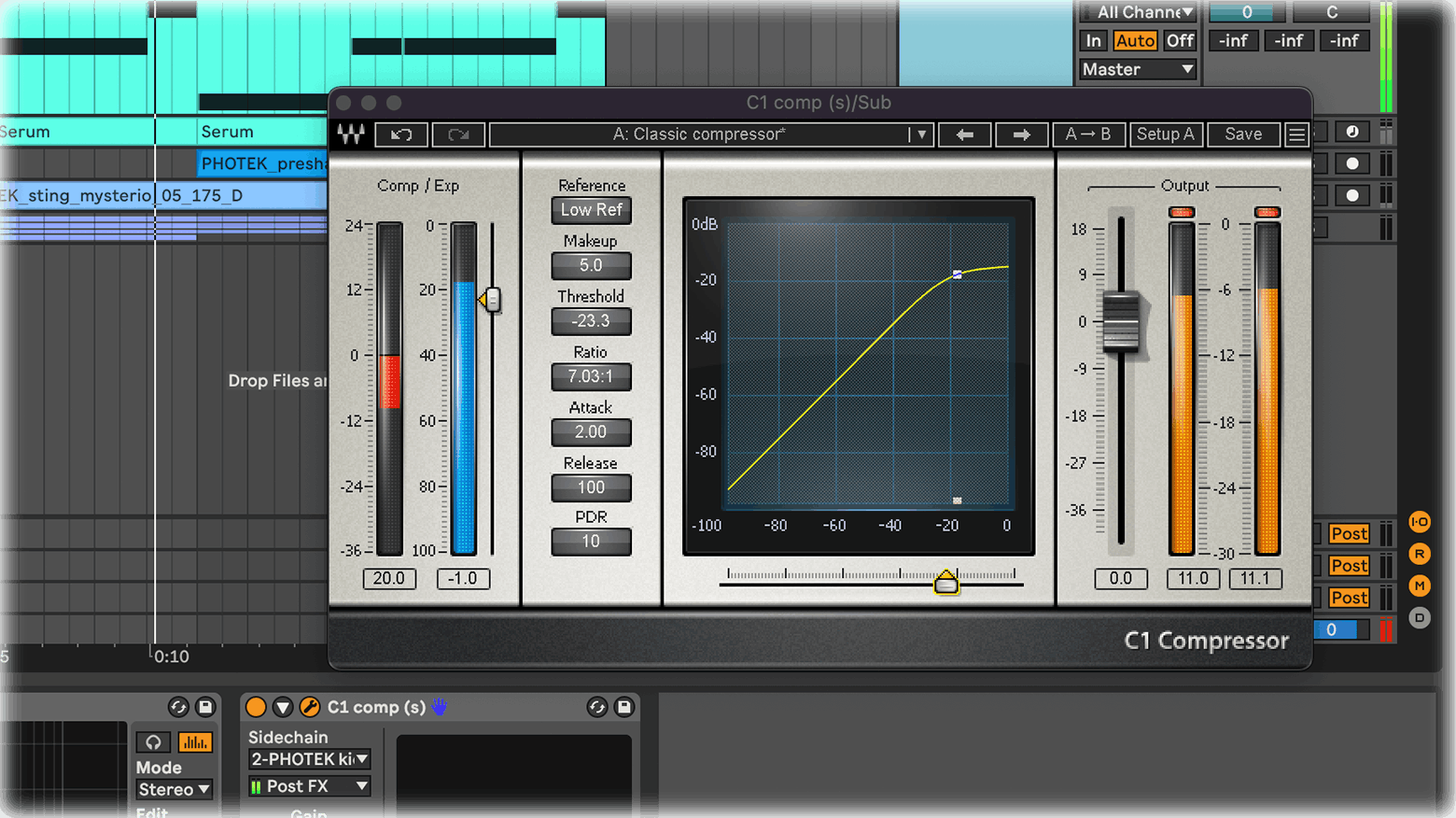The width and height of the screenshot is (1456, 818).
Task: Toggle the middle Post send button
Action: (x=1349, y=566)
